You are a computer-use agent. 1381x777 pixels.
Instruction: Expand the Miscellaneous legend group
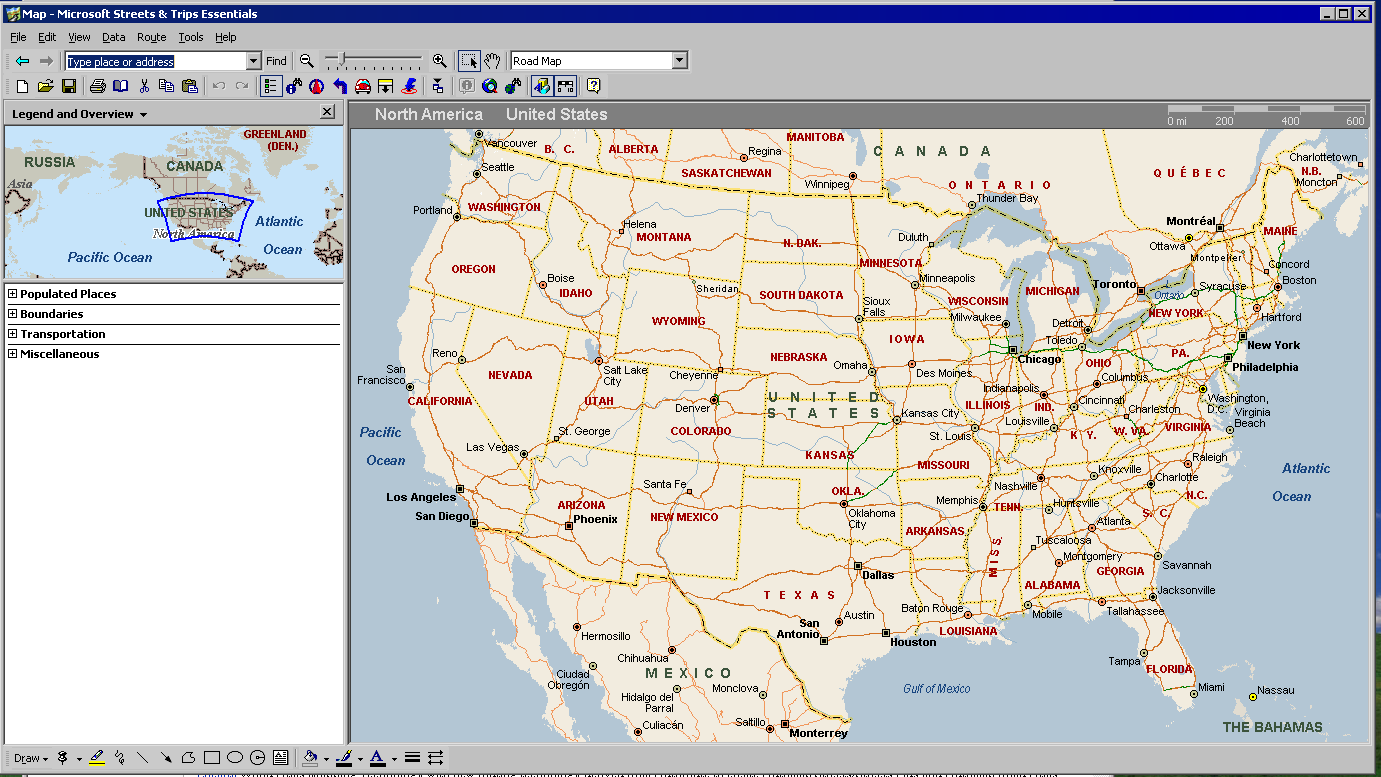point(13,354)
